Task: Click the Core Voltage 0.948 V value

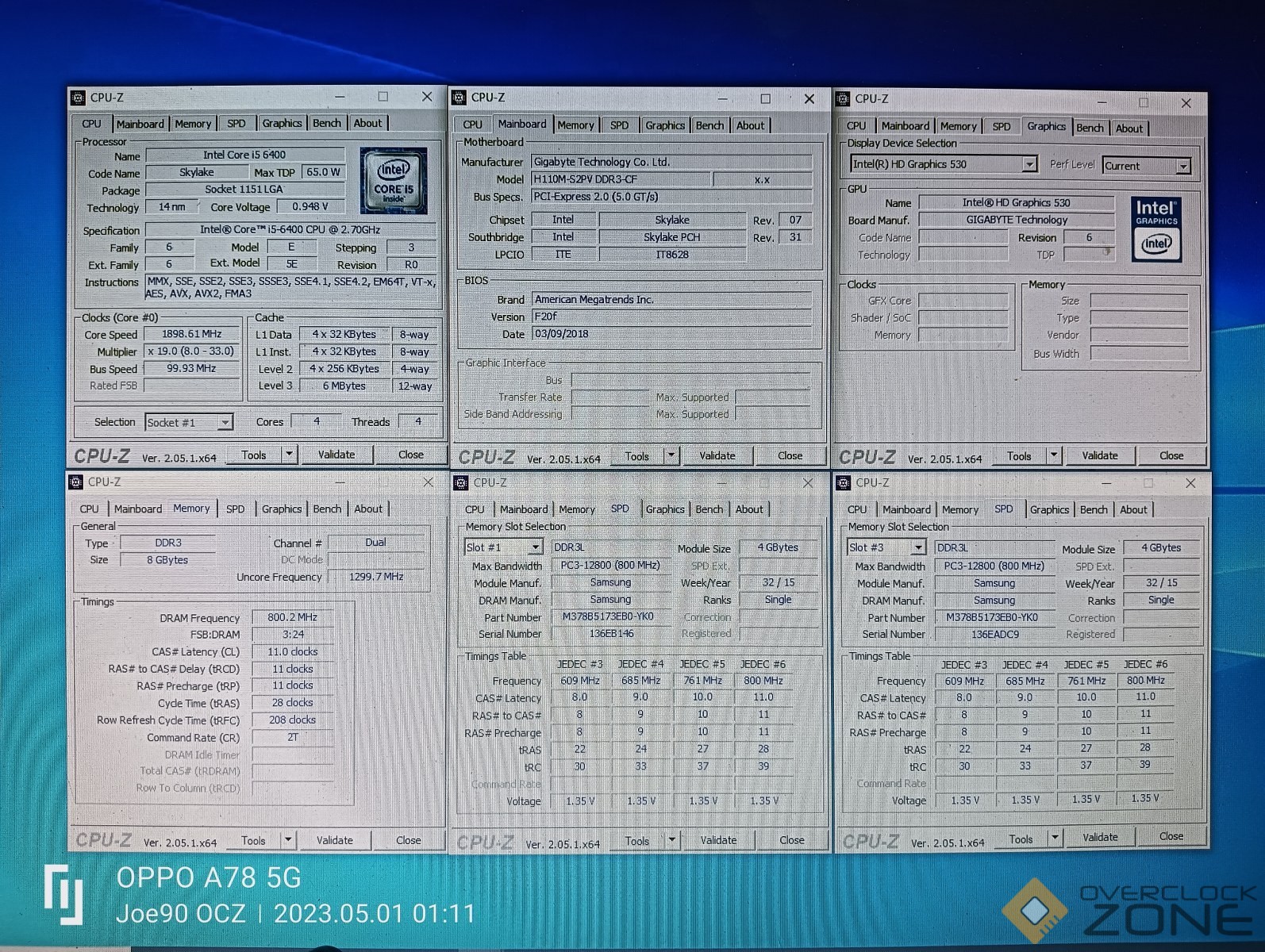Action: coord(310,207)
